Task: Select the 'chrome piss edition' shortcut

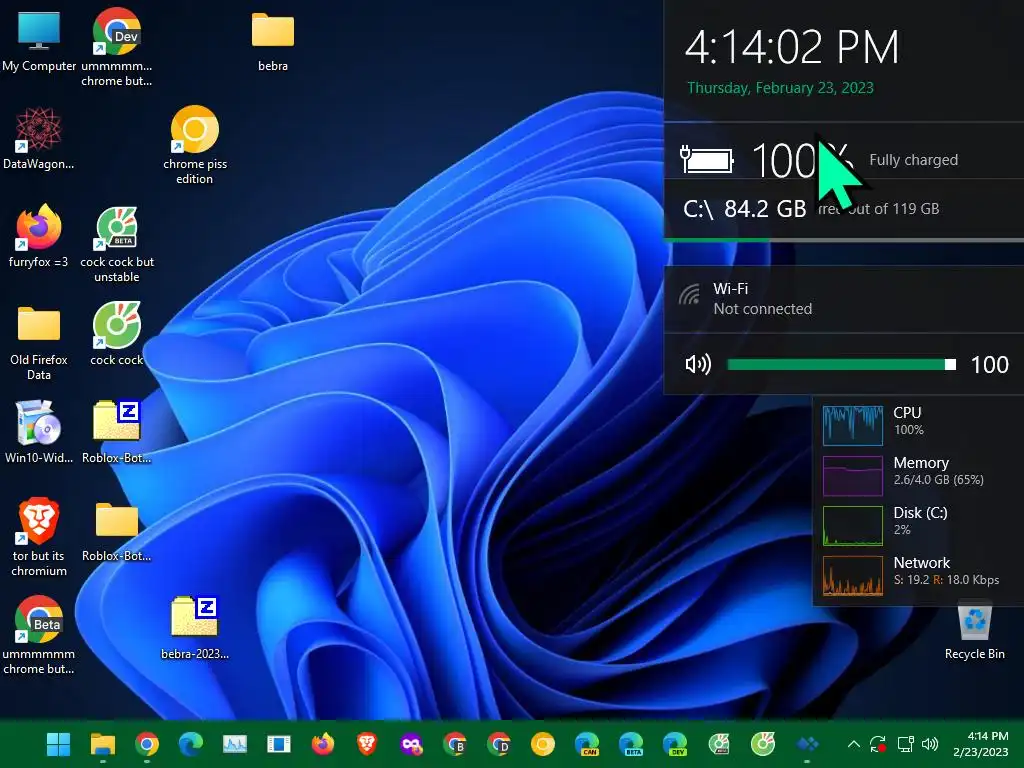Action: pyautogui.click(x=195, y=145)
